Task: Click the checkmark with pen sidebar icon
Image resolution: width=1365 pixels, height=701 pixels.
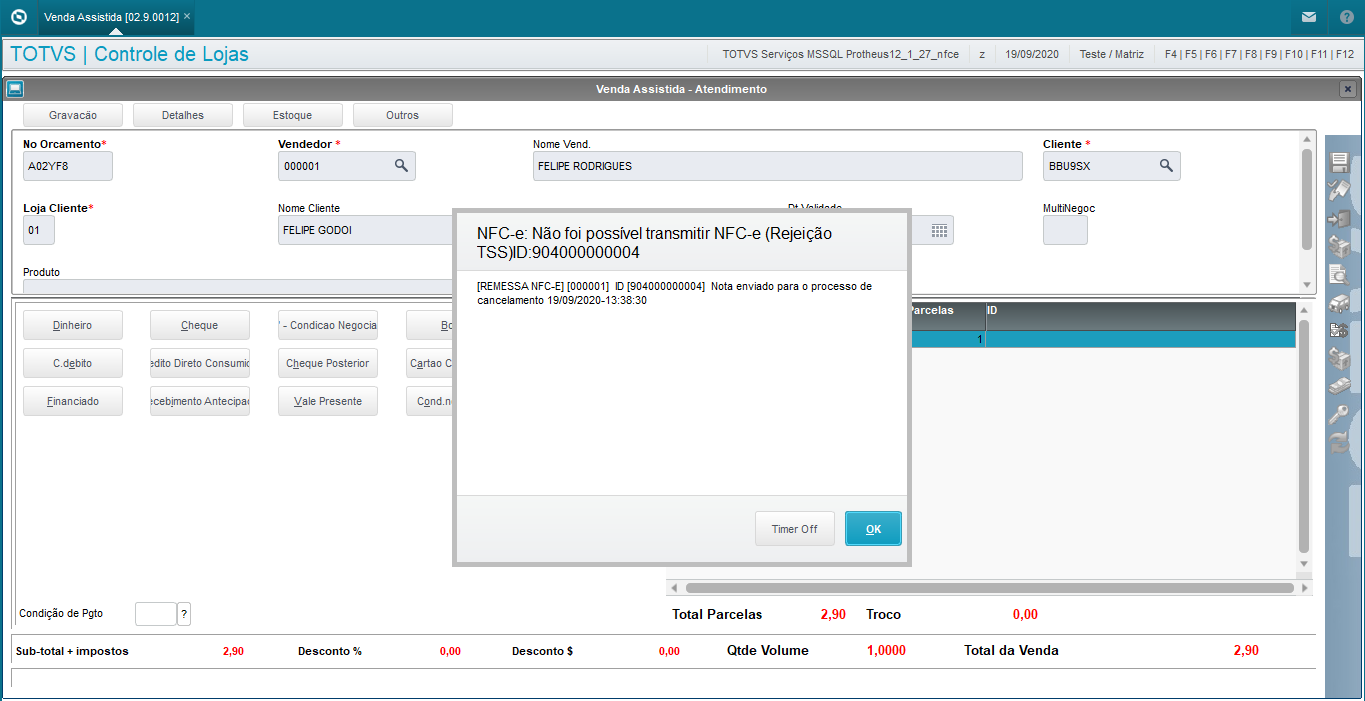Action: (1339, 190)
